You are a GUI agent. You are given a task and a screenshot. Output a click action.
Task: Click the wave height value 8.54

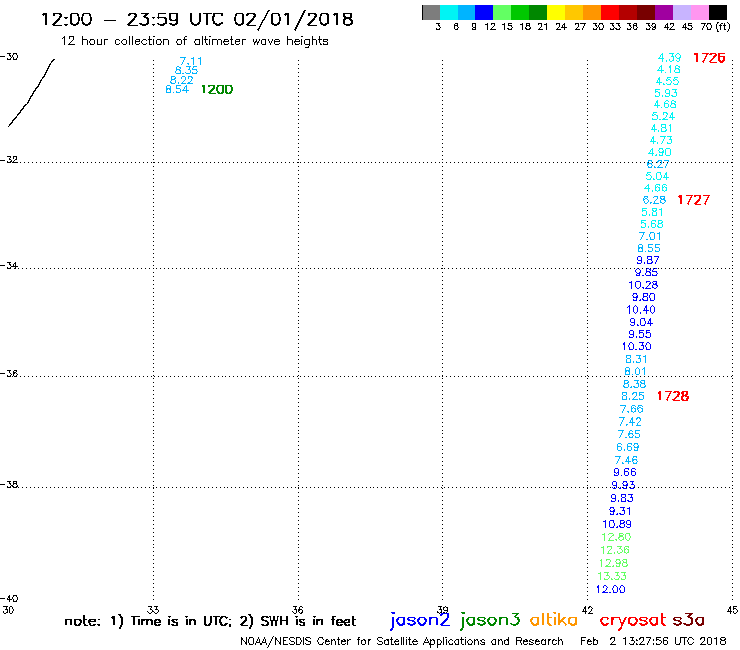click(x=177, y=89)
